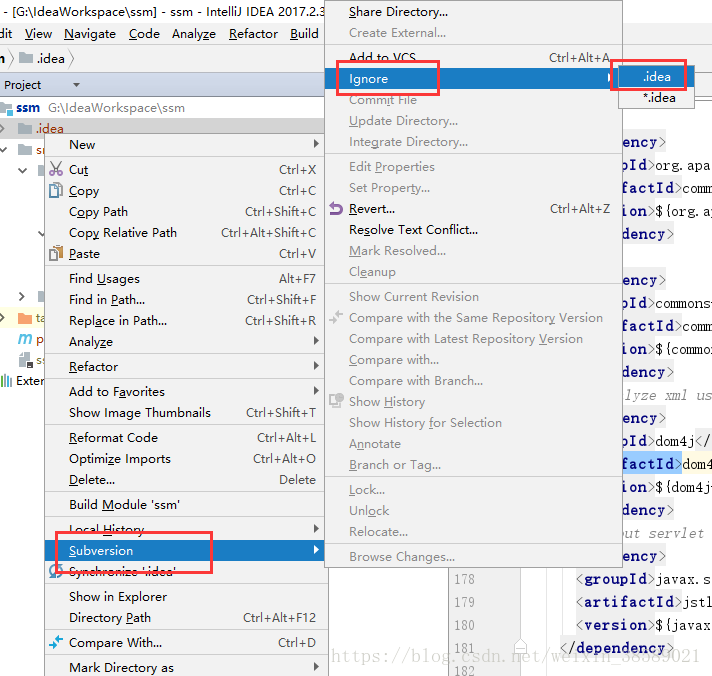Select Find in Path... option
Viewport: 712px width, 676px height.
click(184, 300)
